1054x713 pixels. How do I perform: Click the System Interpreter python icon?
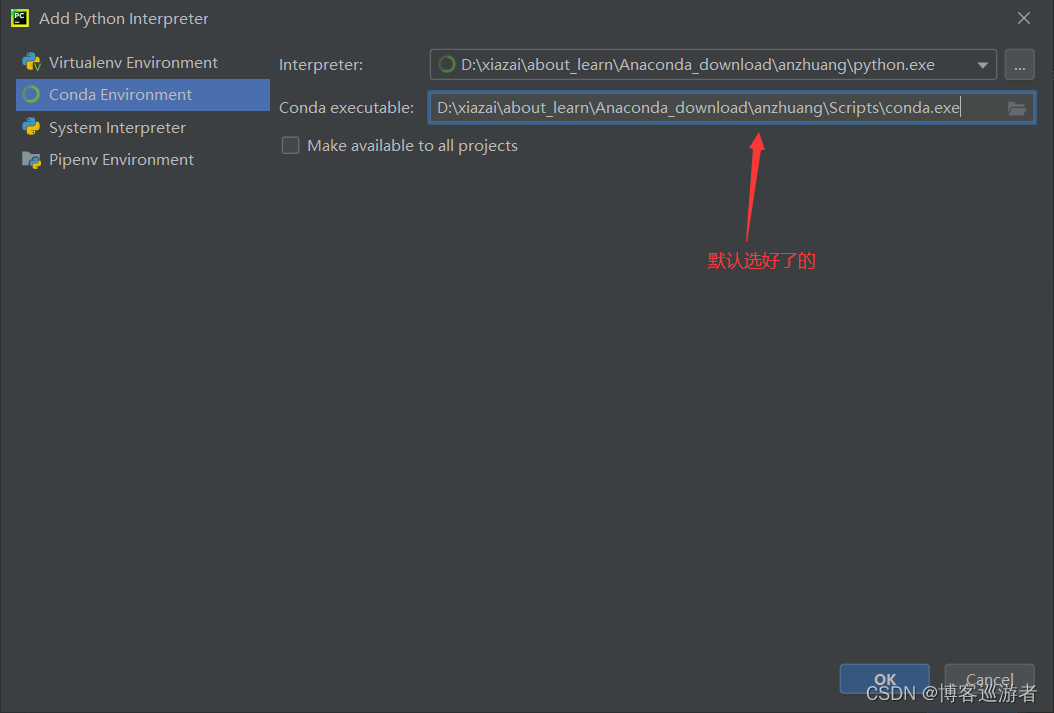[32, 127]
